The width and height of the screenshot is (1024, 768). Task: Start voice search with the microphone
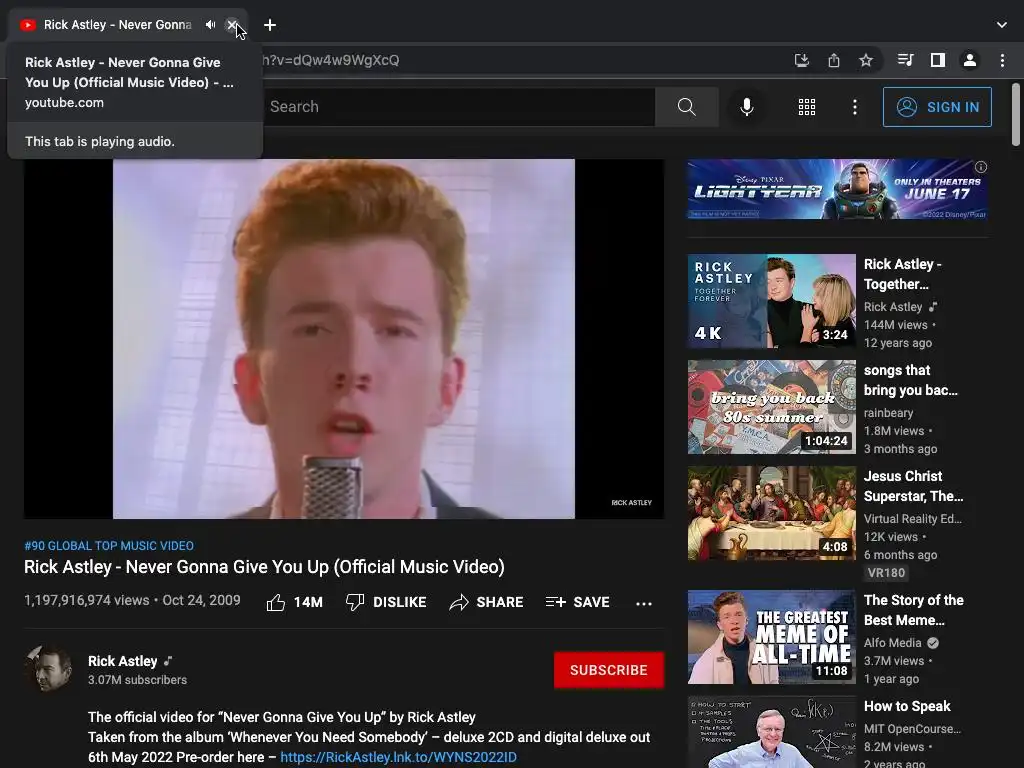(x=746, y=106)
